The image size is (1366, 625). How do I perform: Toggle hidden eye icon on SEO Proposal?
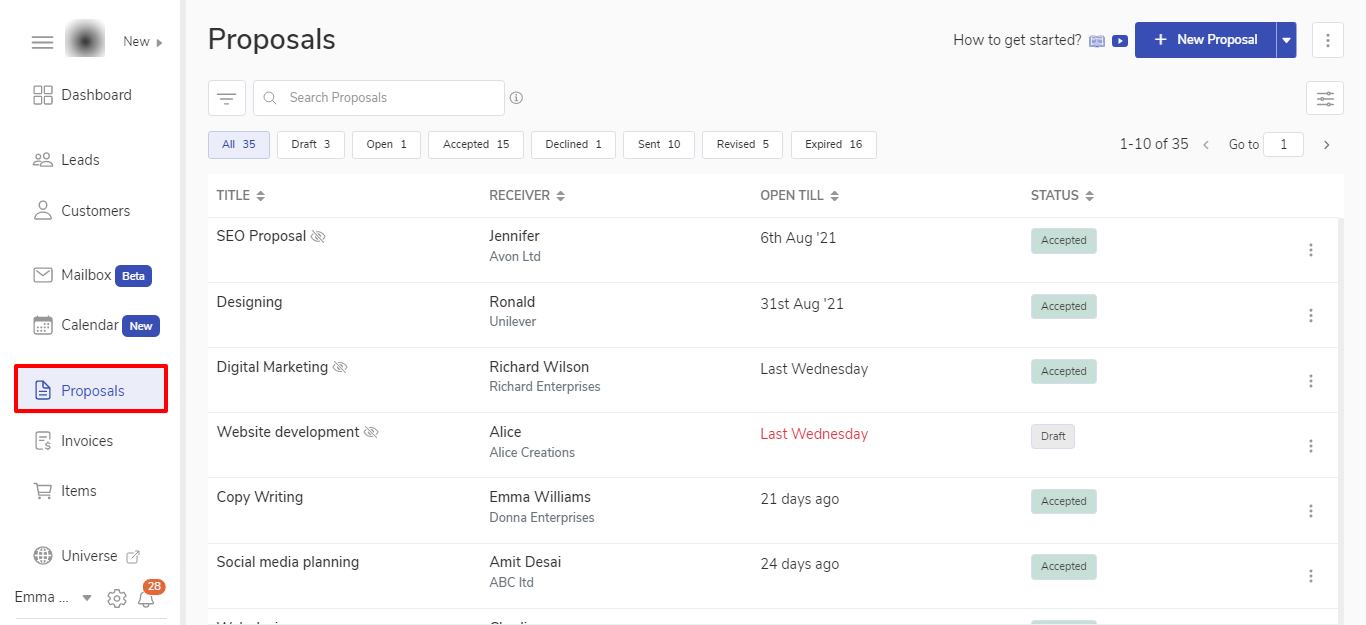pyautogui.click(x=318, y=237)
